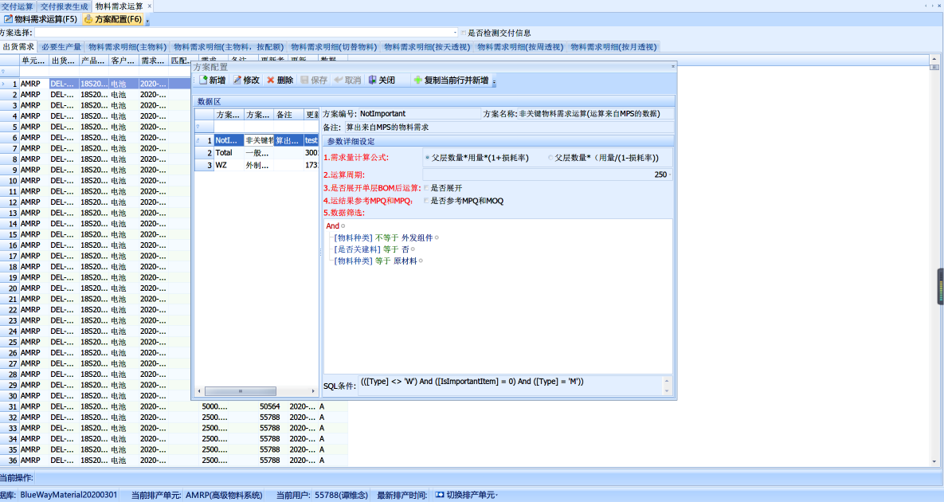
Task: Switch to the 必要生产量 tab
Action: click(x=61, y=47)
